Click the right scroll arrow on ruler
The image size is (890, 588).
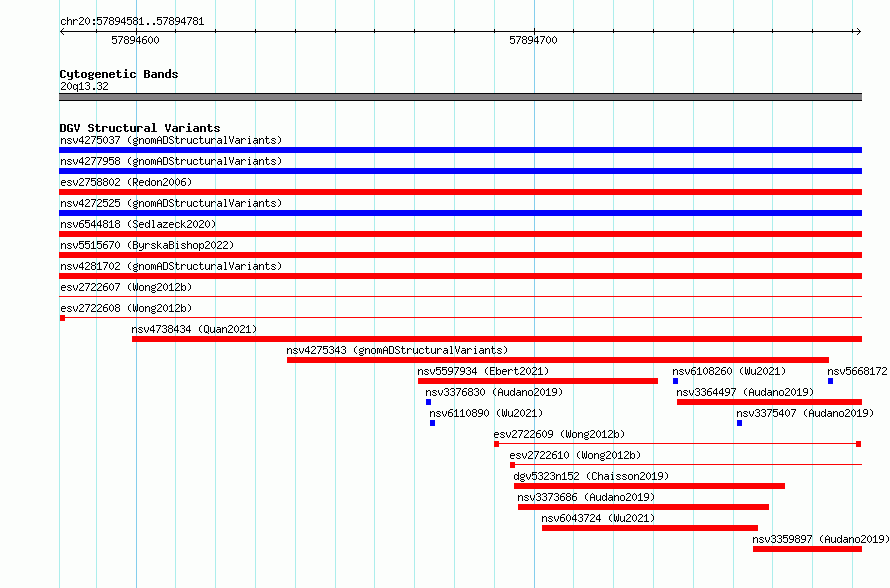coord(858,32)
